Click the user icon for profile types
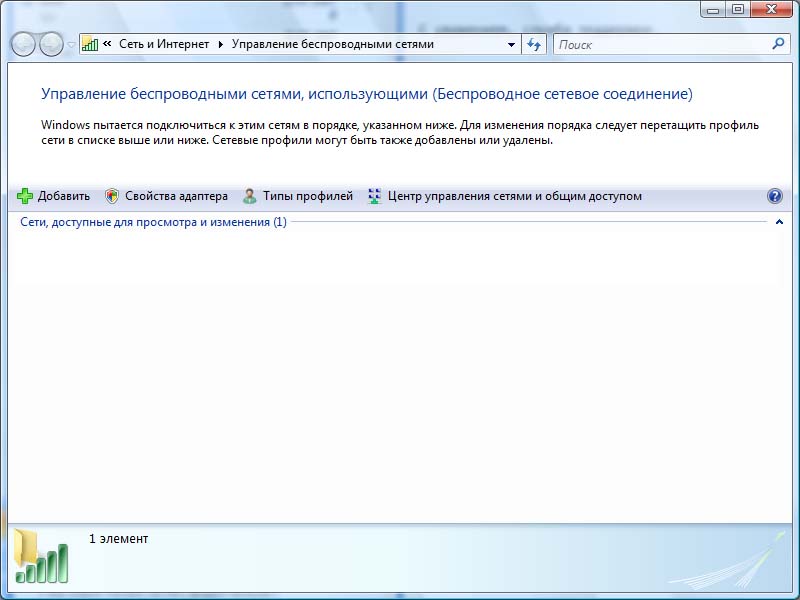The height and width of the screenshot is (600, 800). tap(249, 196)
